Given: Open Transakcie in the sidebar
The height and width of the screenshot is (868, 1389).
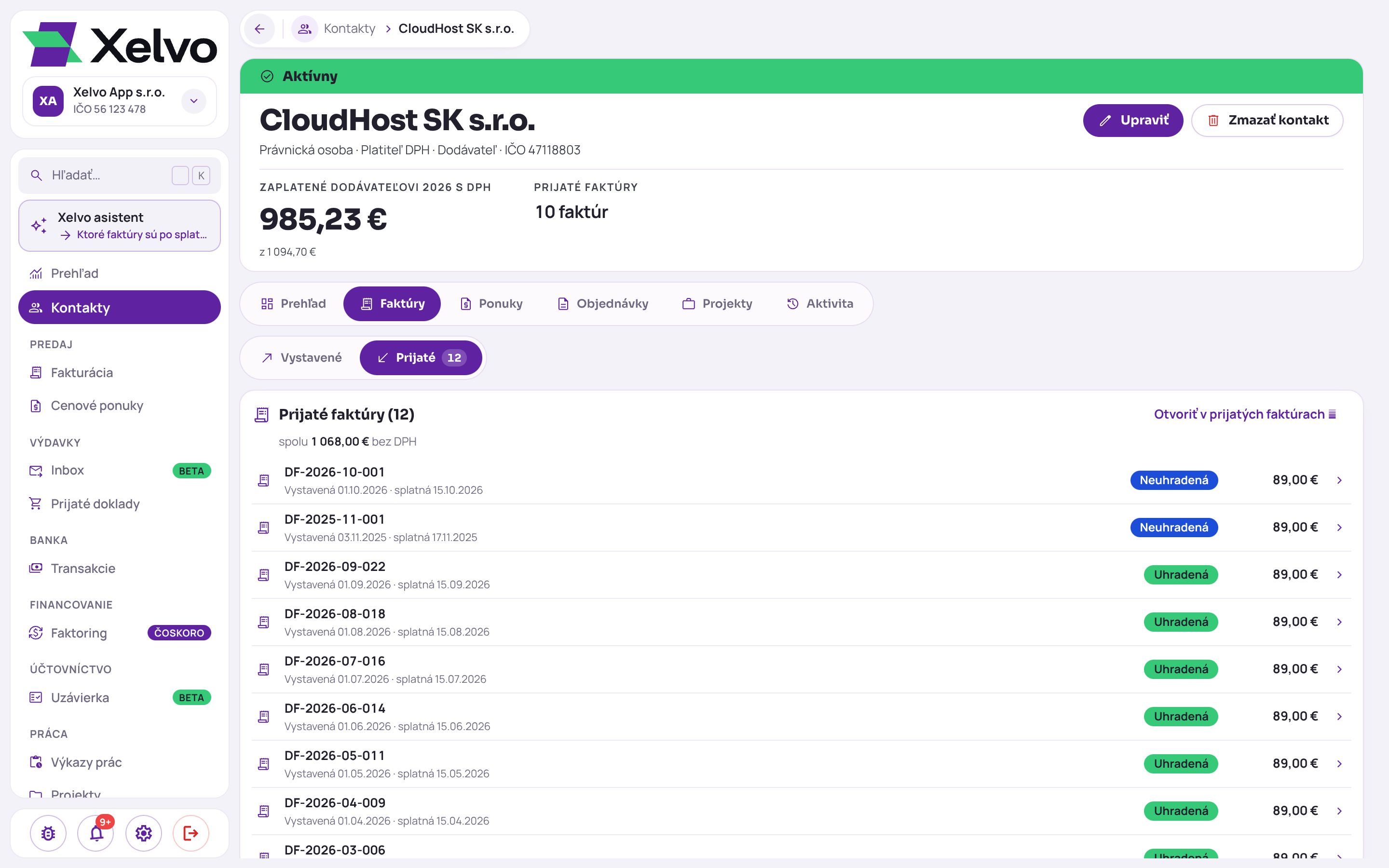Looking at the screenshot, I should 120,569.
